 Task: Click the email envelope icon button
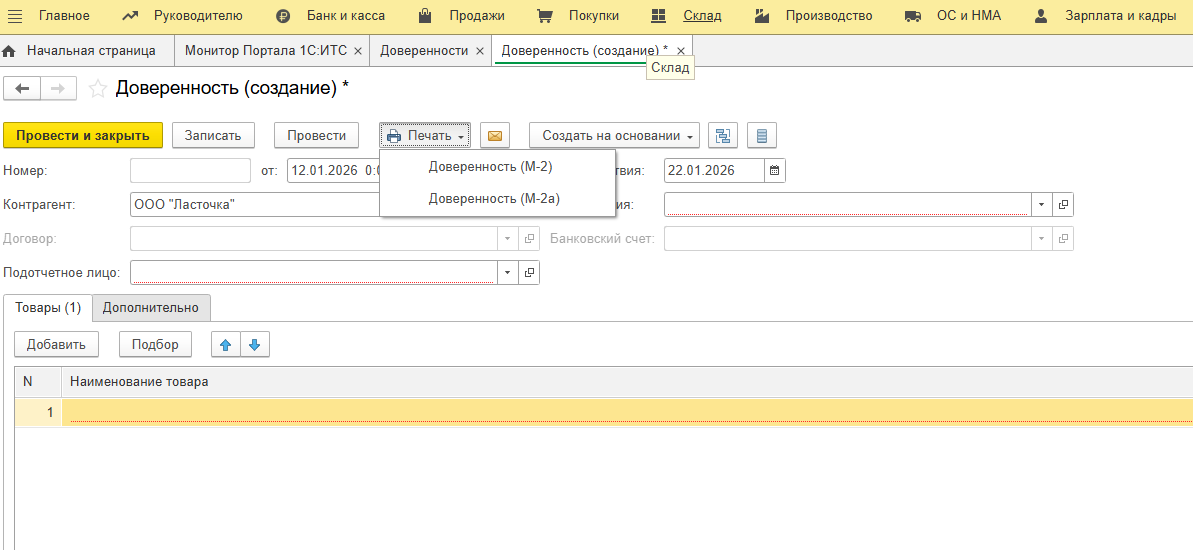495,136
